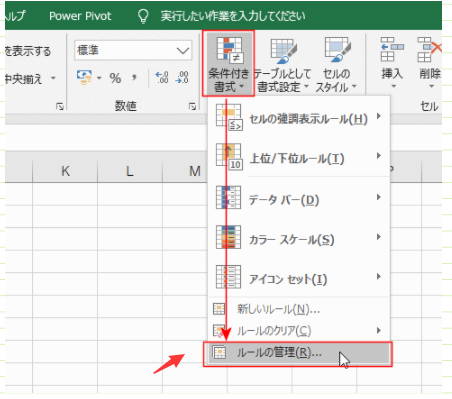This screenshot has width=452, height=399.
Task: Increase decimal places icon
Action: pos(162,78)
